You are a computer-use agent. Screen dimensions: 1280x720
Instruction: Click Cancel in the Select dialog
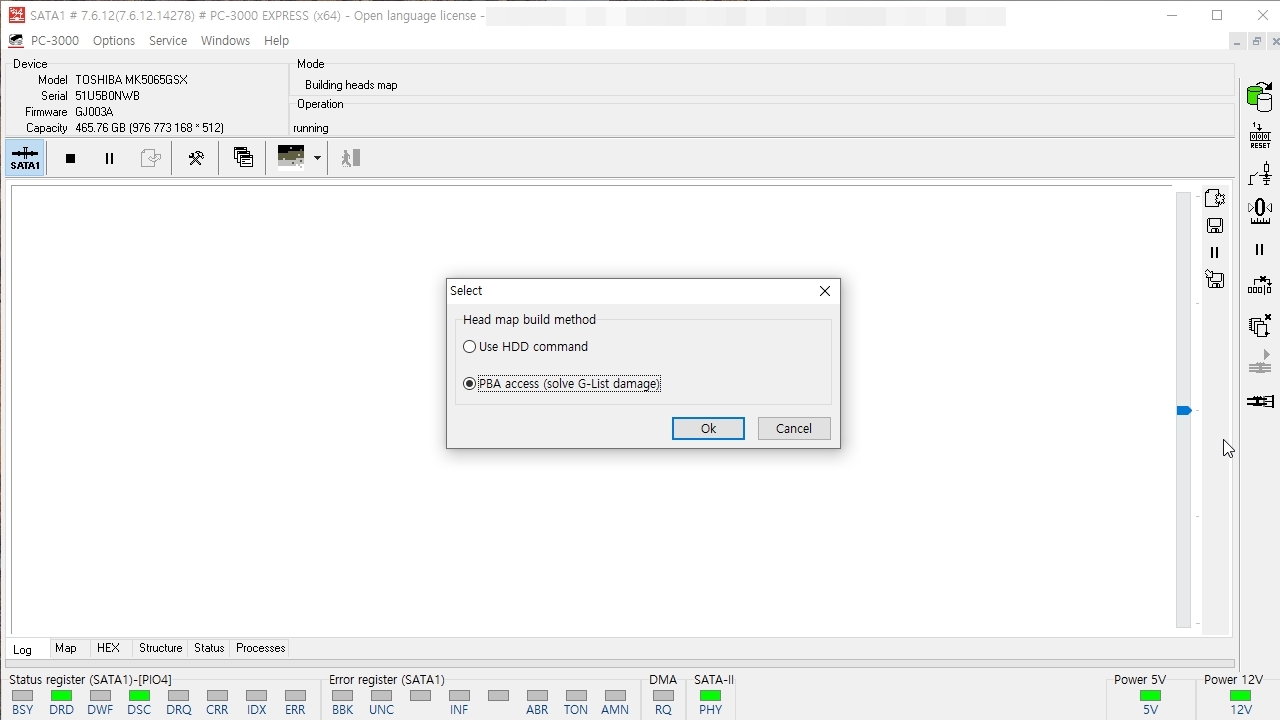(794, 428)
